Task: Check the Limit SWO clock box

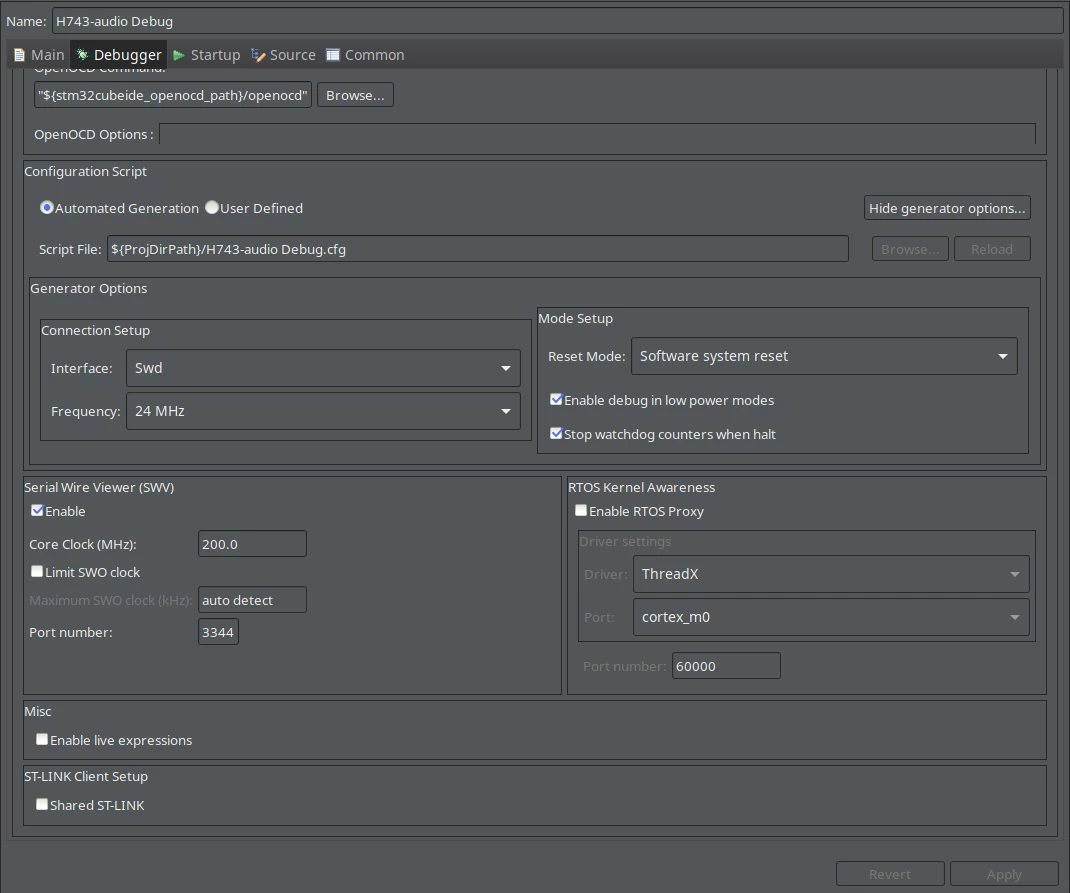Action: 38,572
